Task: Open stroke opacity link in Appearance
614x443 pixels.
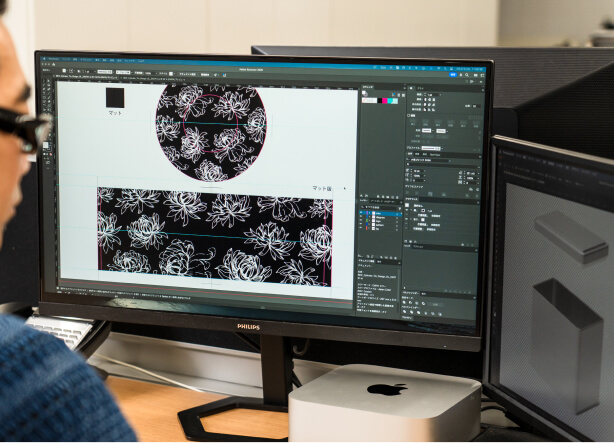Action: pyautogui.click(x=423, y=215)
